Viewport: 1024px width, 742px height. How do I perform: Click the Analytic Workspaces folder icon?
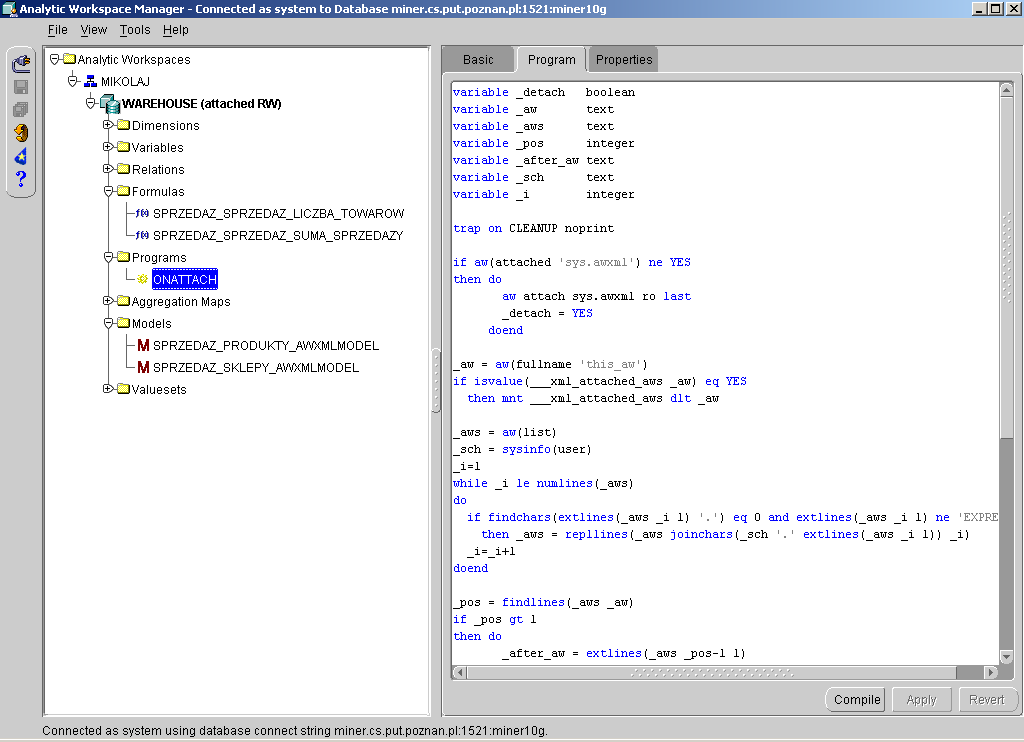[x=69, y=59]
